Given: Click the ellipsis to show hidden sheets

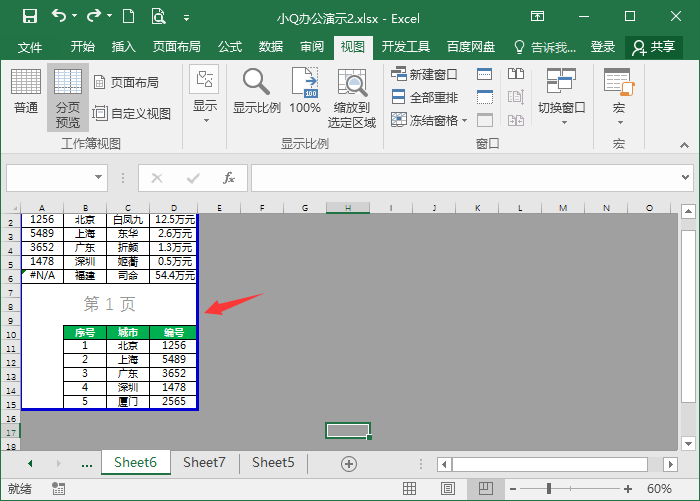Looking at the screenshot, I should pos(87,464).
